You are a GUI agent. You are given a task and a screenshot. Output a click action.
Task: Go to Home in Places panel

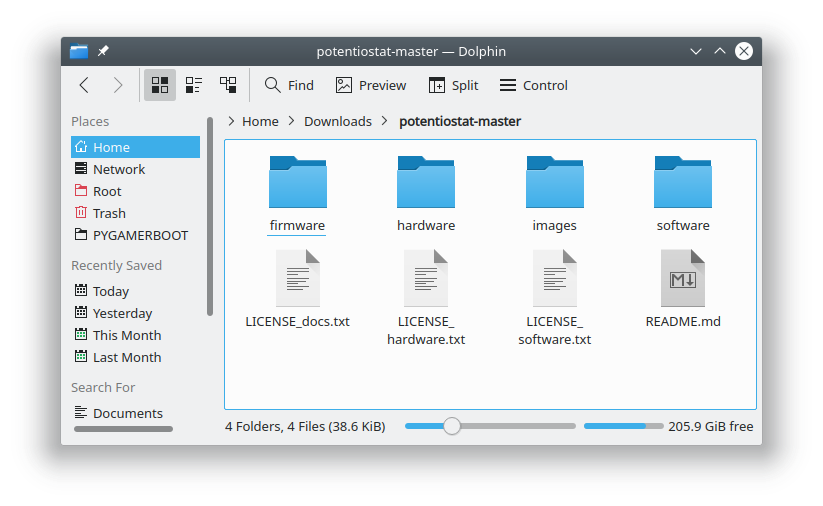pos(135,147)
